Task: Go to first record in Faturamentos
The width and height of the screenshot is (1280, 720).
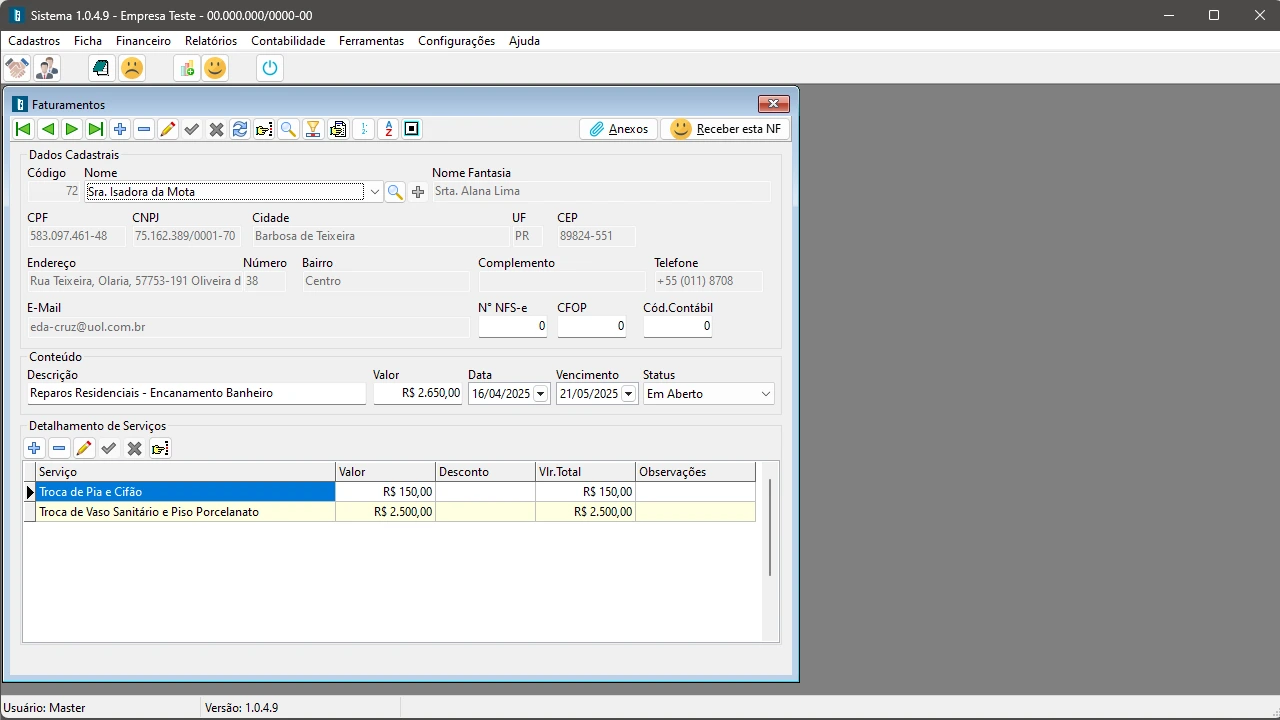Action: point(23,129)
